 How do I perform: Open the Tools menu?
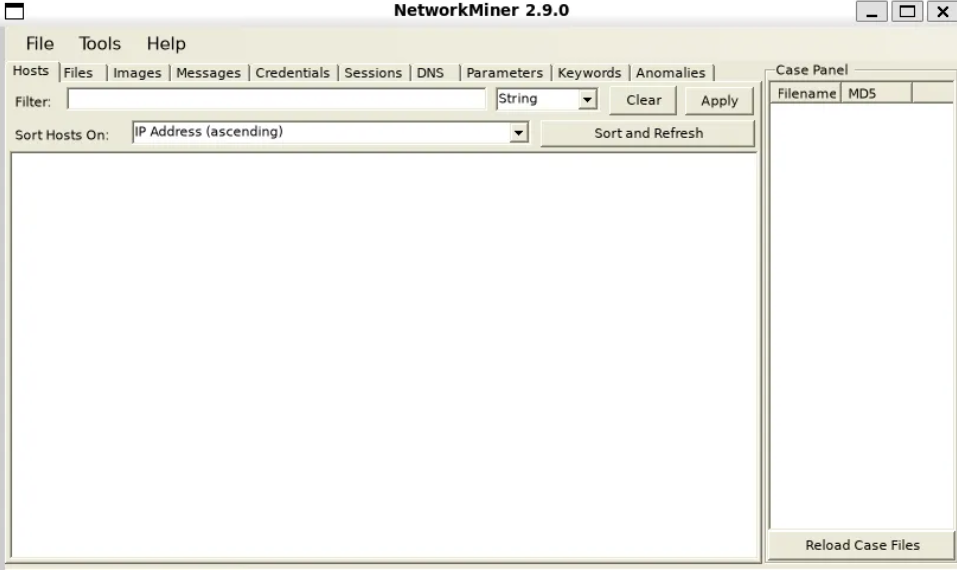point(100,44)
